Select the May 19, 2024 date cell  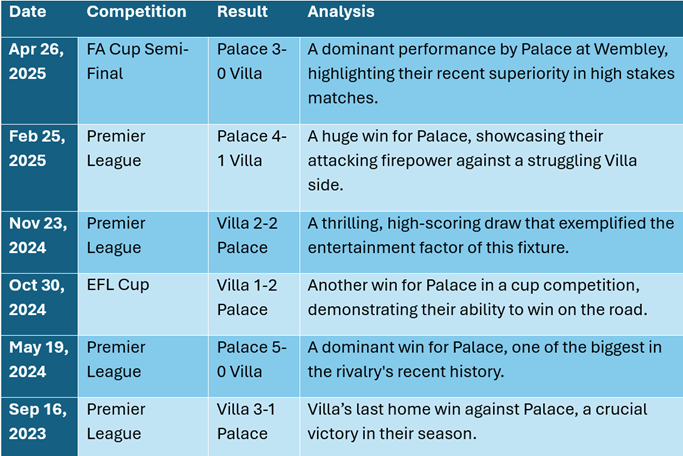[x=39, y=366]
